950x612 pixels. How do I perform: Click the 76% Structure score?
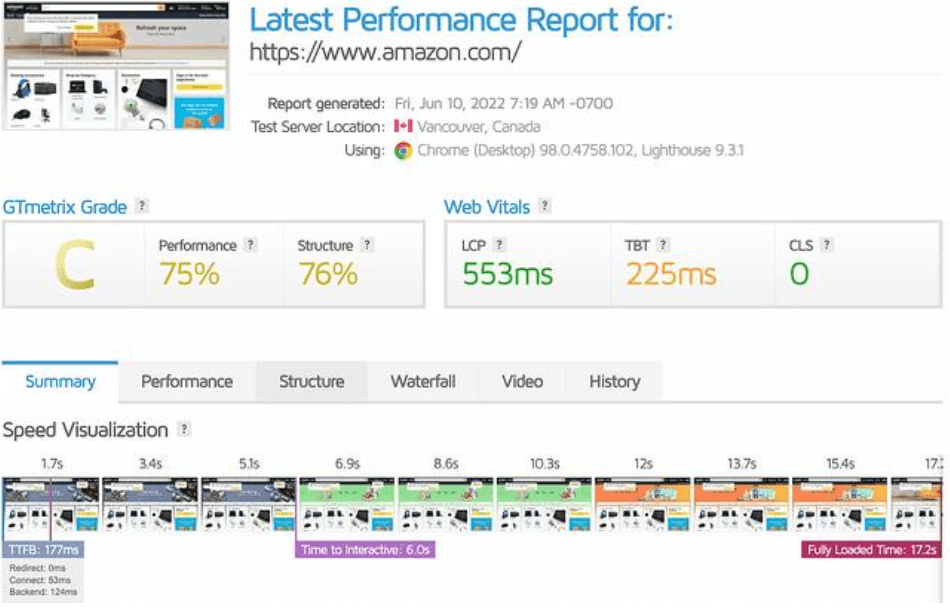pos(328,274)
